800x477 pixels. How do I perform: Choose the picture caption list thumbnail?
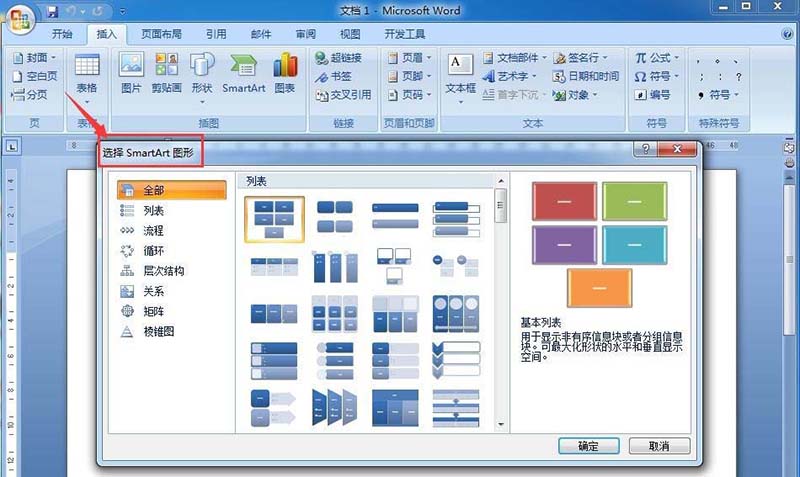point(394,266)
